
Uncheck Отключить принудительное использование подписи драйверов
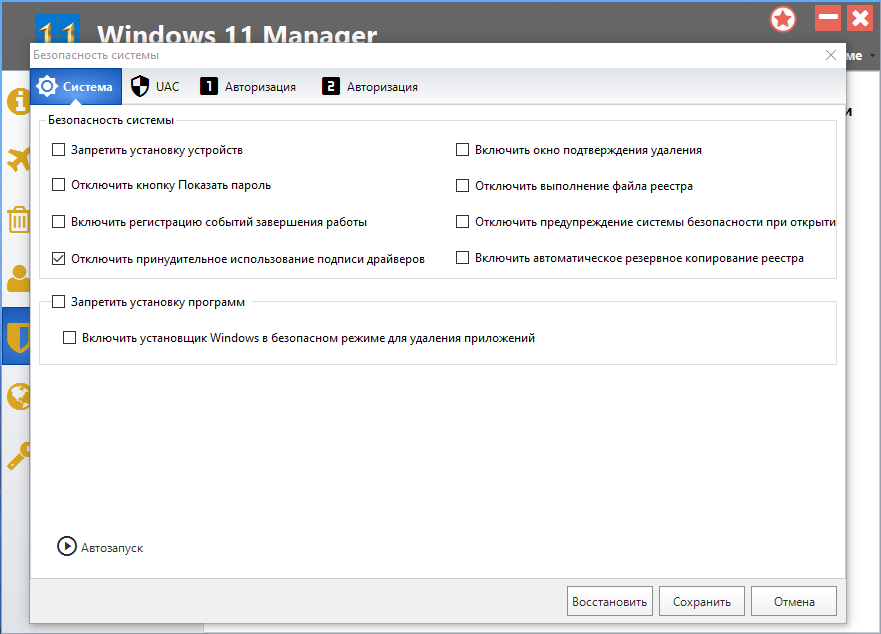(58, 259)
